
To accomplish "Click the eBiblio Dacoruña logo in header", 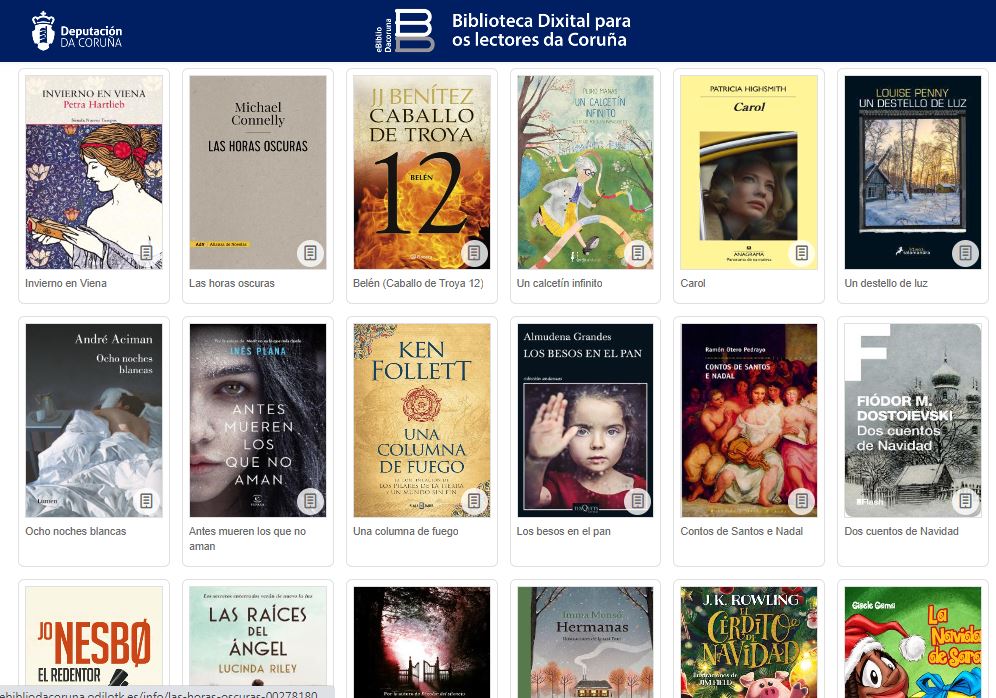I will click(x=405, y=30).
